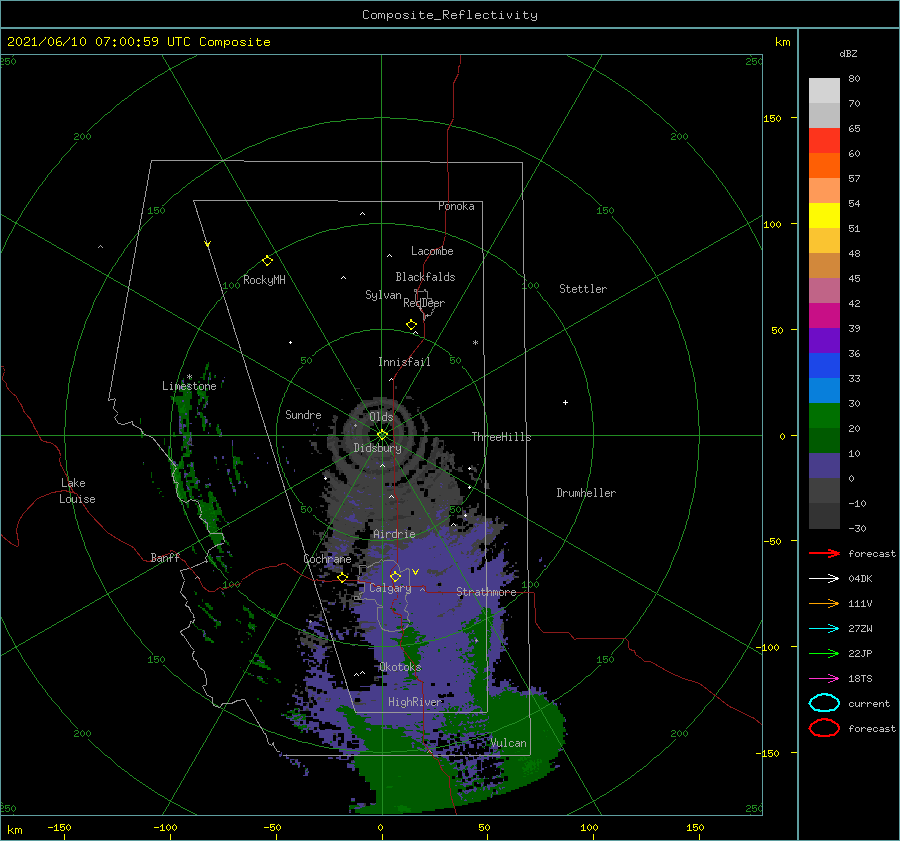Select the Innisfail label
The image size is (900, 841).
(404, 362)
